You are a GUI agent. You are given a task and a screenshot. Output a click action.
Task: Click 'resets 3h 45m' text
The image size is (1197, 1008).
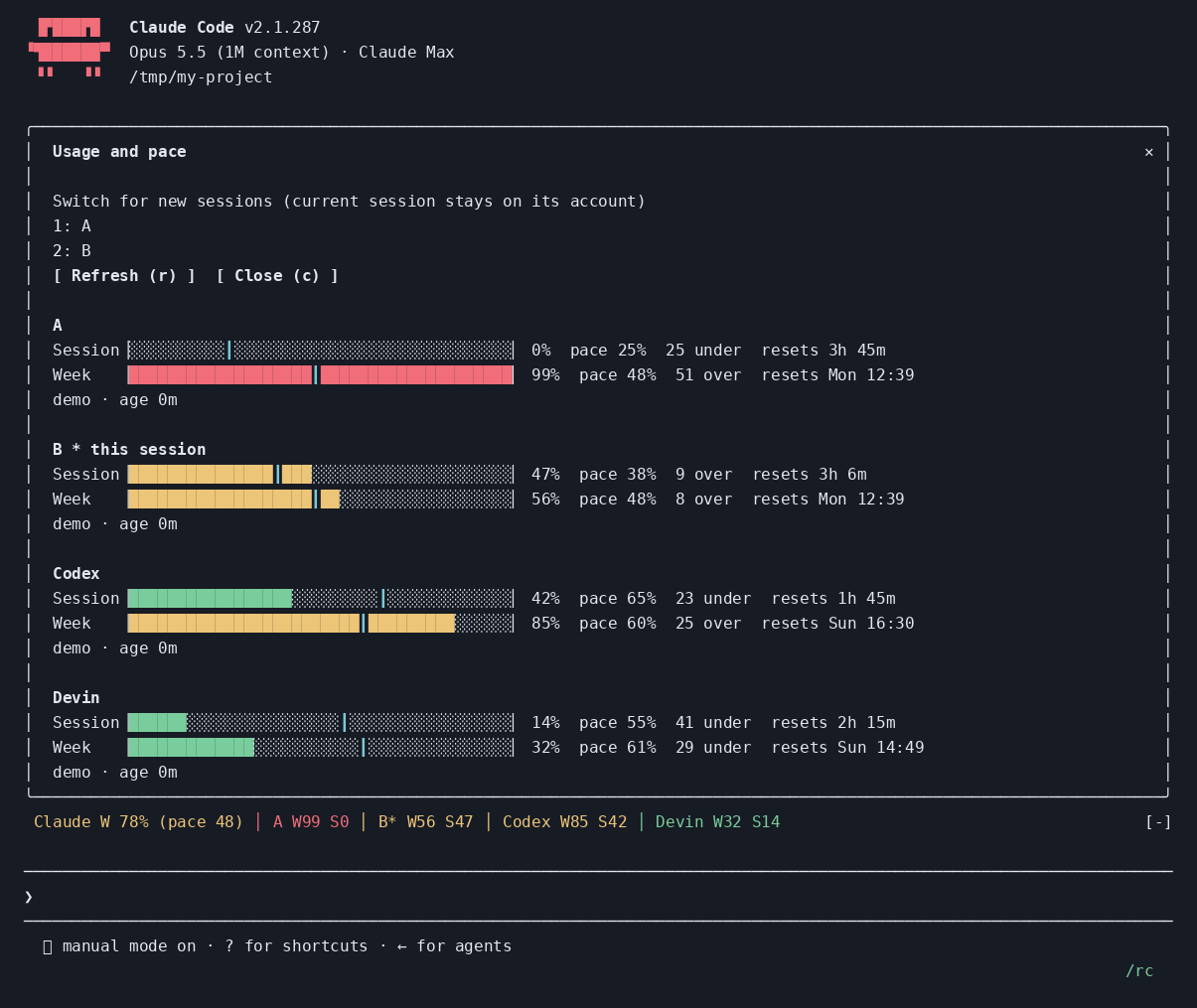click(823, 351)
